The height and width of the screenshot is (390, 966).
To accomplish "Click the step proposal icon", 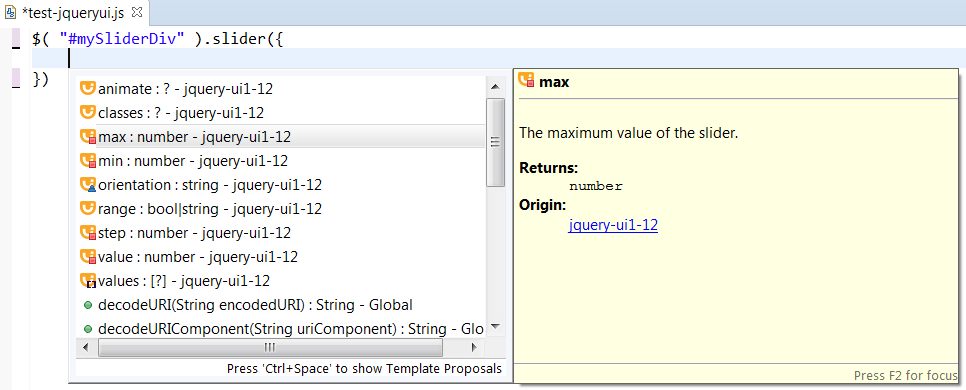I will (88, 233).
